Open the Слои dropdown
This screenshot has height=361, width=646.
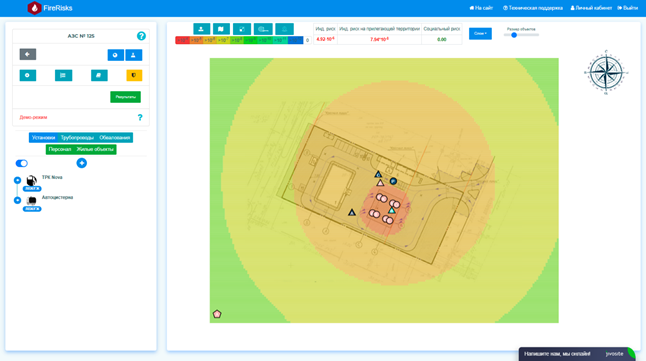[480, 33]
